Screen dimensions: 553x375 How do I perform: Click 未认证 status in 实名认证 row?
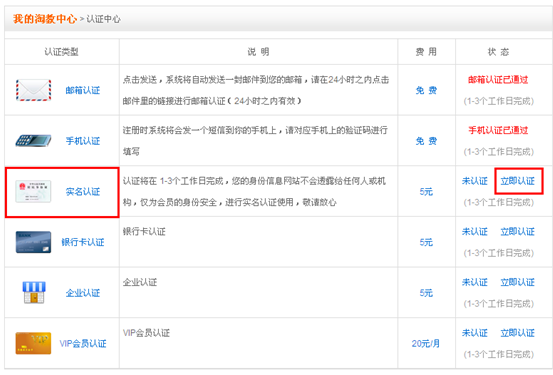tap(475, 181)
